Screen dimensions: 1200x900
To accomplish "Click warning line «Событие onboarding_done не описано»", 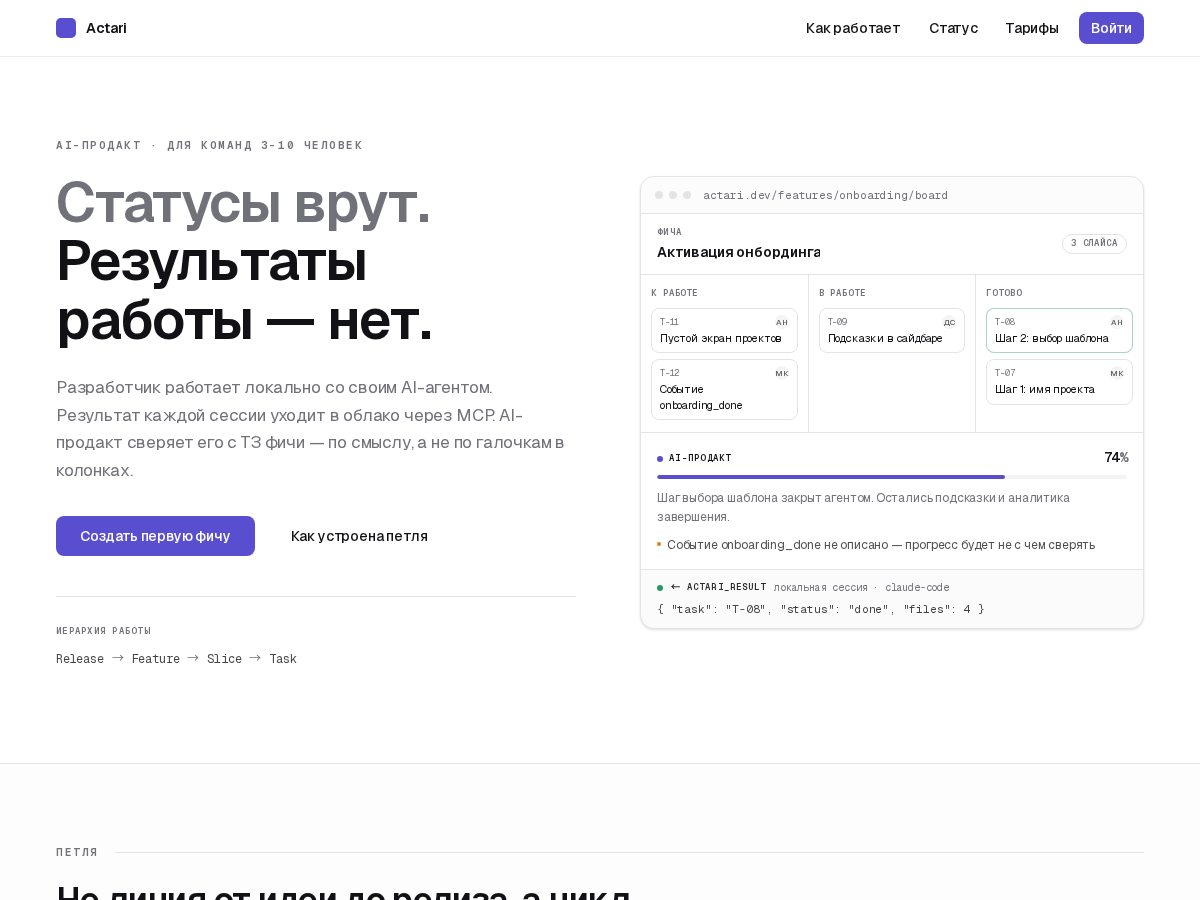I will tap(876, 545).
